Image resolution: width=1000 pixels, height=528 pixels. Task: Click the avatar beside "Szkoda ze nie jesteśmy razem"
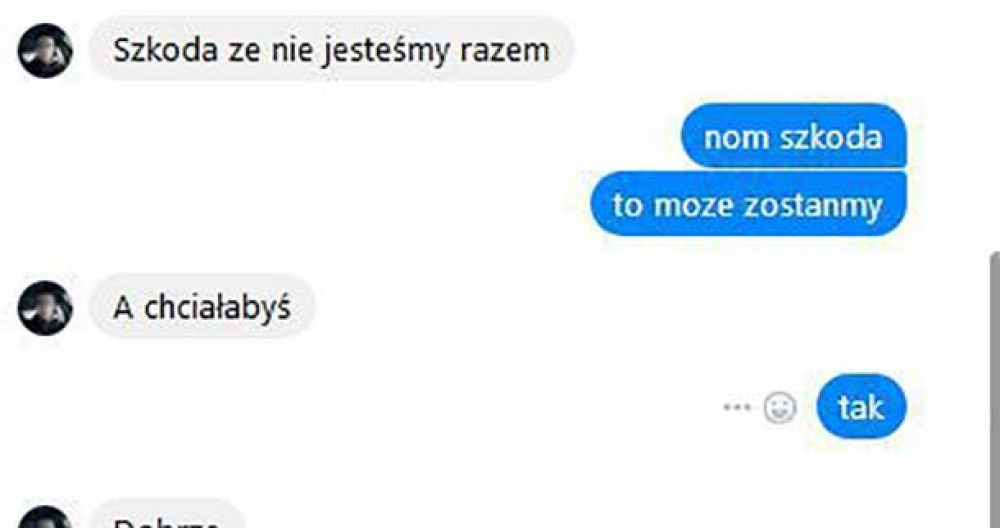click(45, 50)
